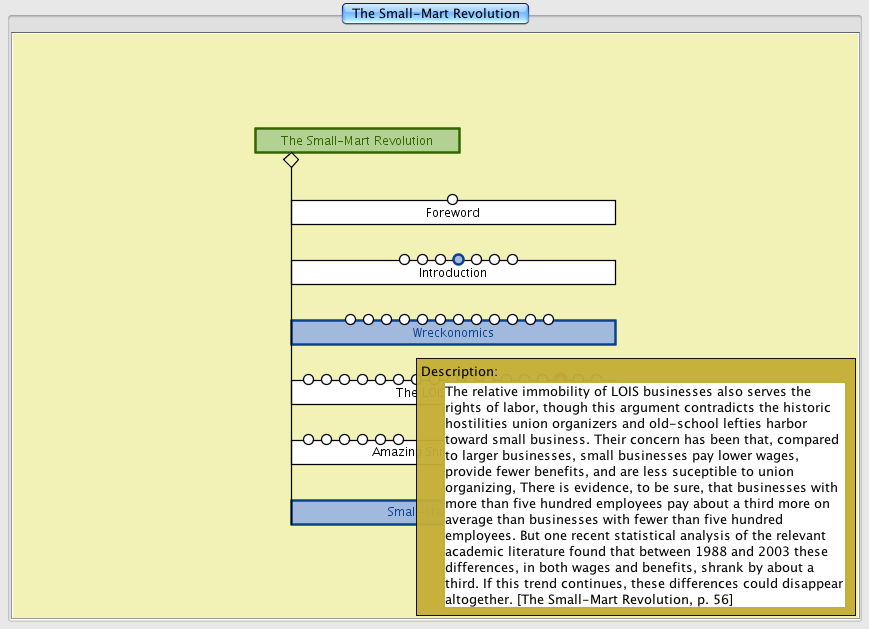The image size is (869, 629).
Task: Click the second circle above Introduction
Action: point(422,260)
